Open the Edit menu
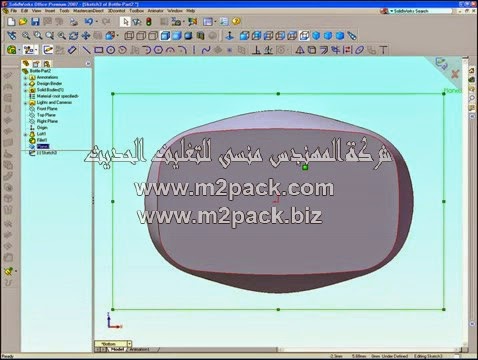The height and width of the screenshot is (360, 478). pyautogui.click(x=24, y=11)
